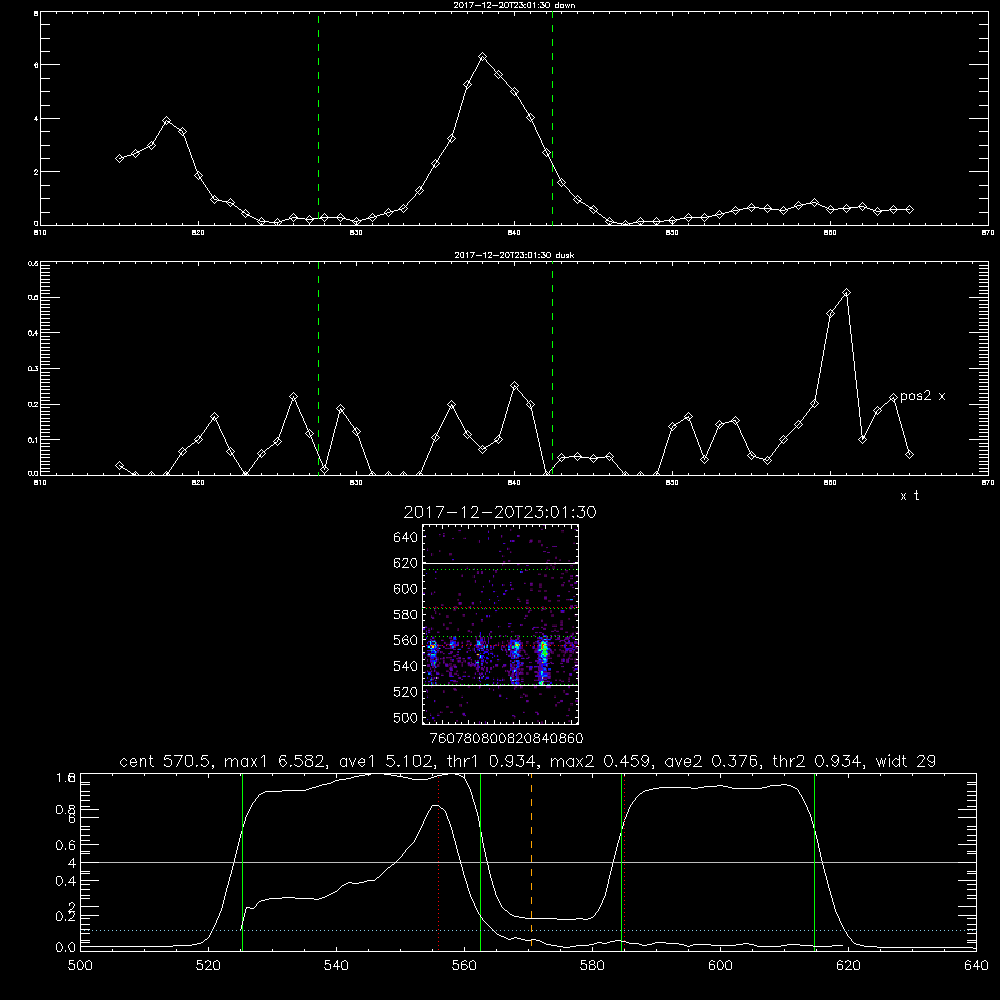This screenshot has width=1000, height=1000.
Task: Click the '560' x-axis label of bottom plot
Action: coord(464,966)
